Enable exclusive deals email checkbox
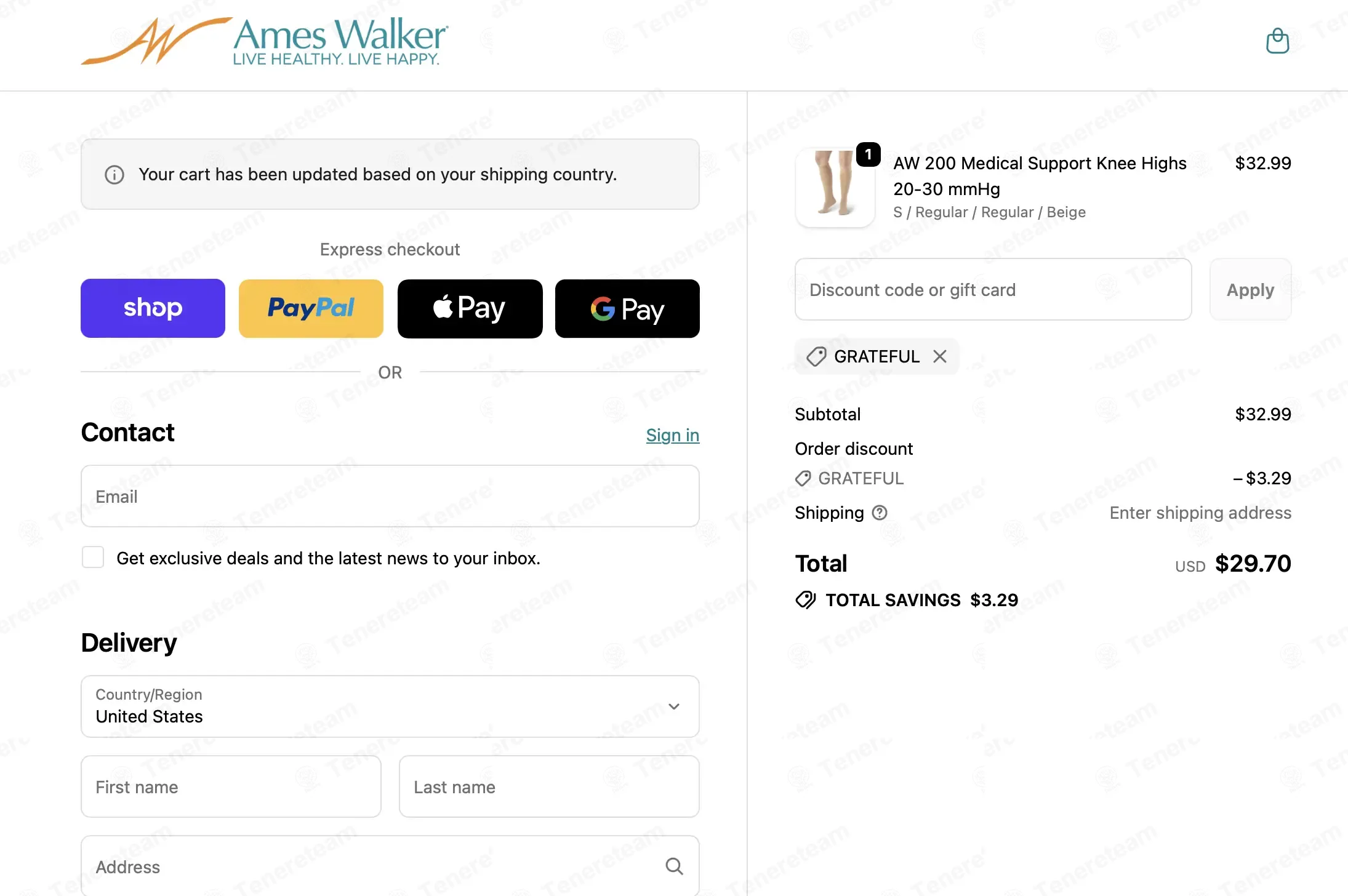The image size is (1348, 896). click(x=93, y=557)
